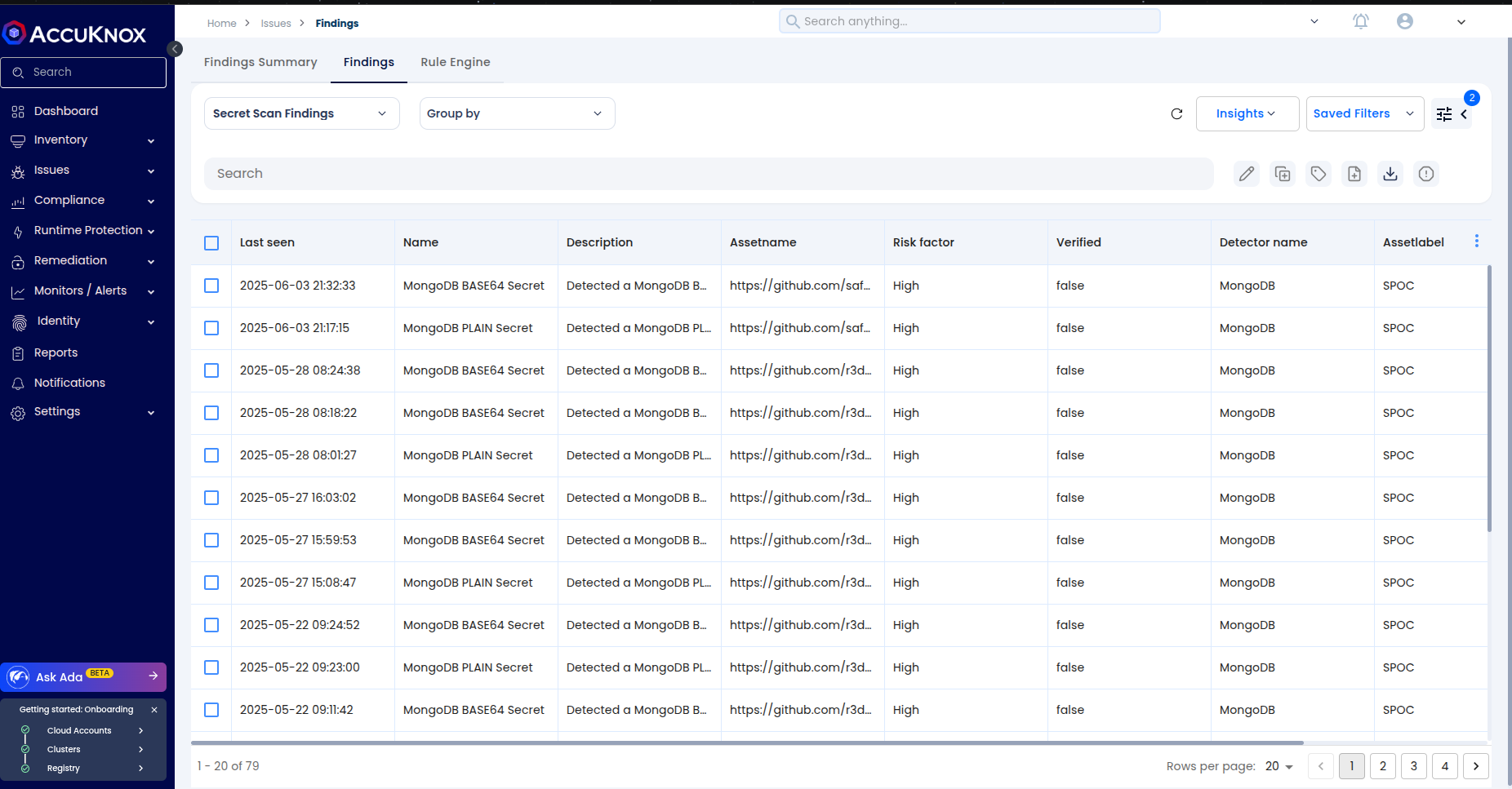Check the row for 2025-06-03 21:32:33
Screen dimensions: 1512x789
coord(211,286)
